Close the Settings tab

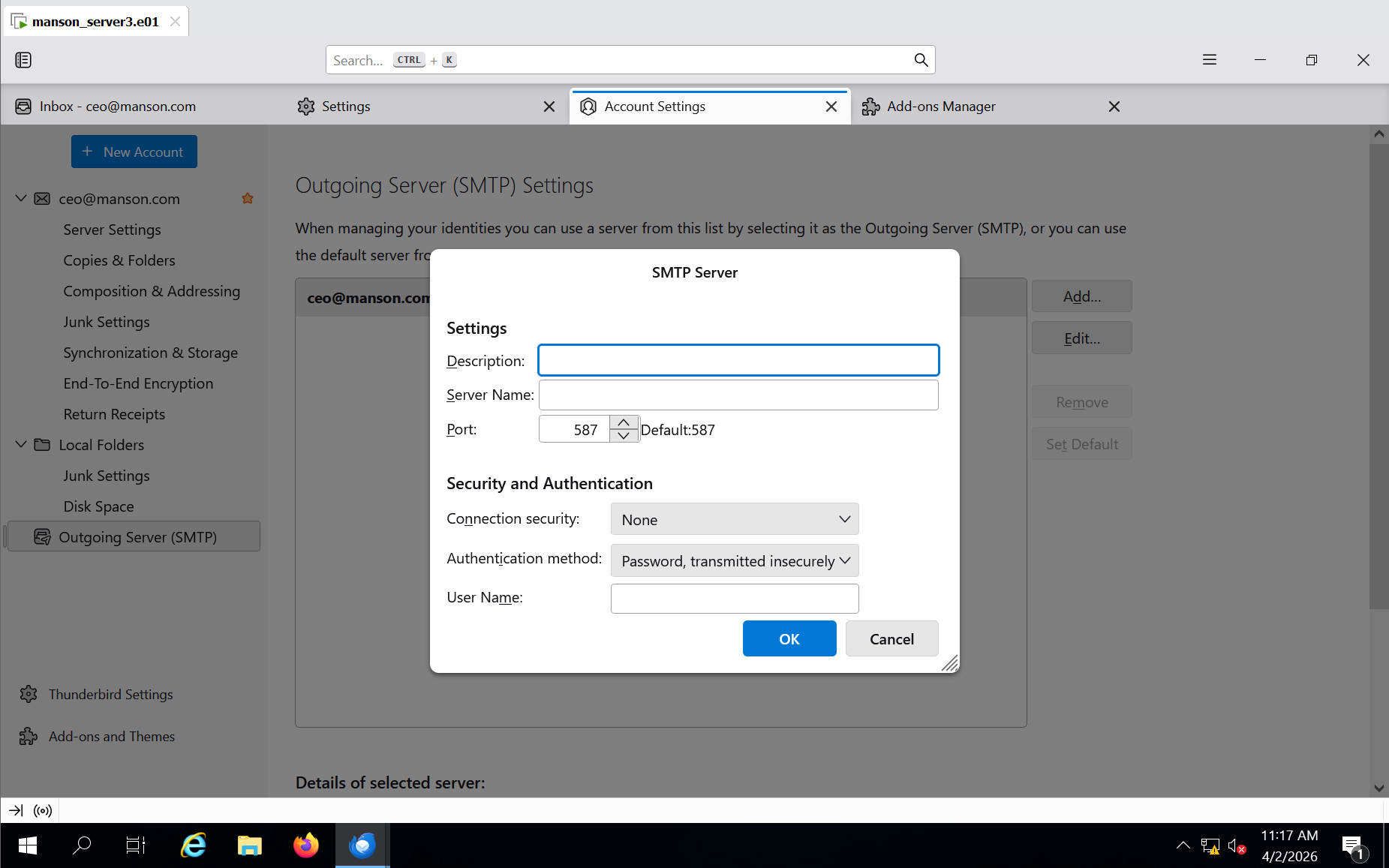tap(549, 107)
